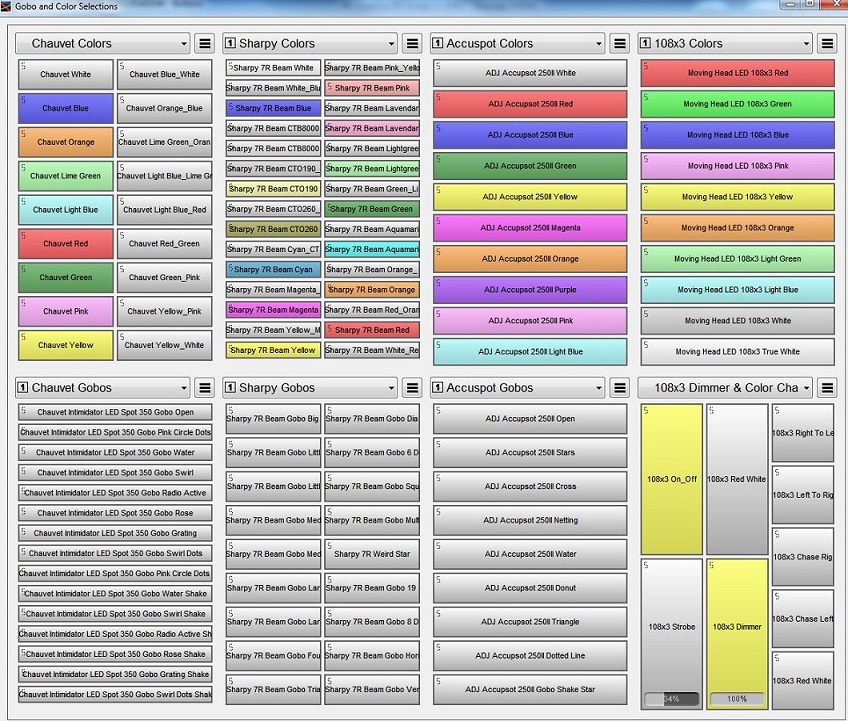Select Moving Head LED 108x3 Green
Viewport: 848px width, 721px height.
click(738, 104)
